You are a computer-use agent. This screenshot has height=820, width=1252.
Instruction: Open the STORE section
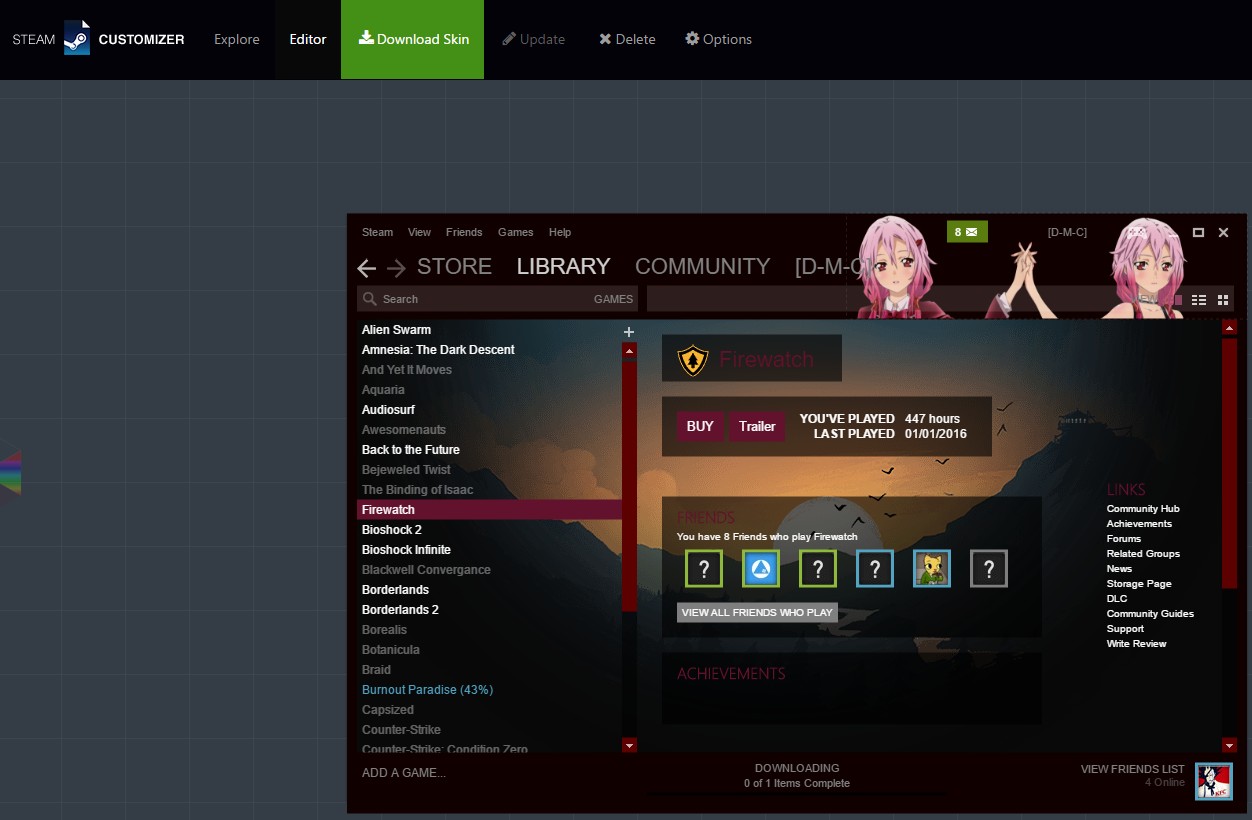tap(454, 266)
